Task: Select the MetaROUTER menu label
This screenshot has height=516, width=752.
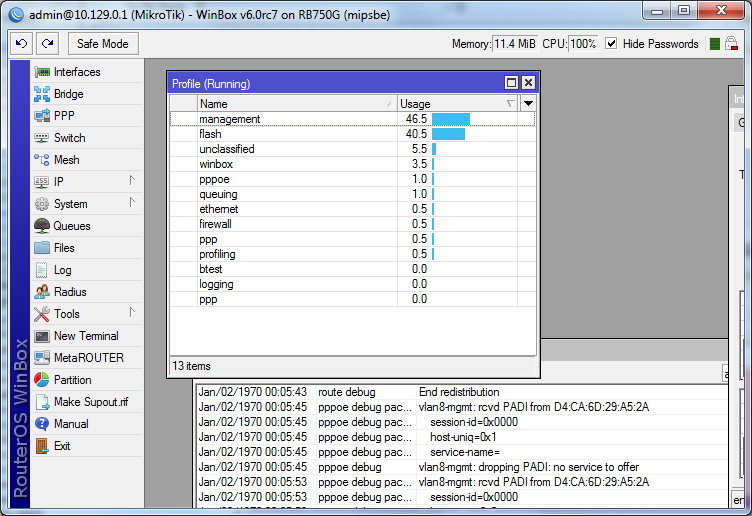Action: tap(89, 358)
